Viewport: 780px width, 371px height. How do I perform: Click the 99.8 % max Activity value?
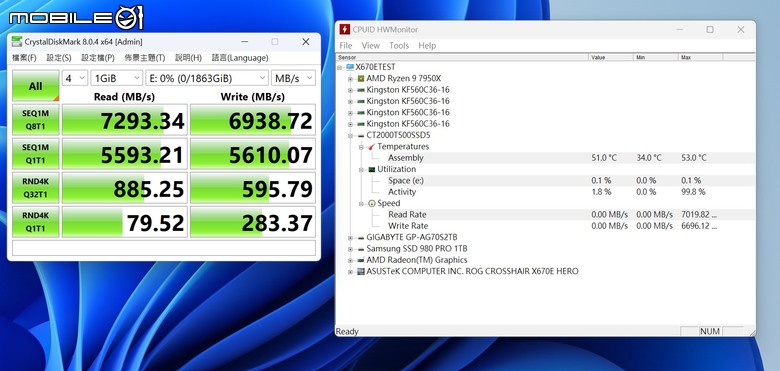coord(693,192)
